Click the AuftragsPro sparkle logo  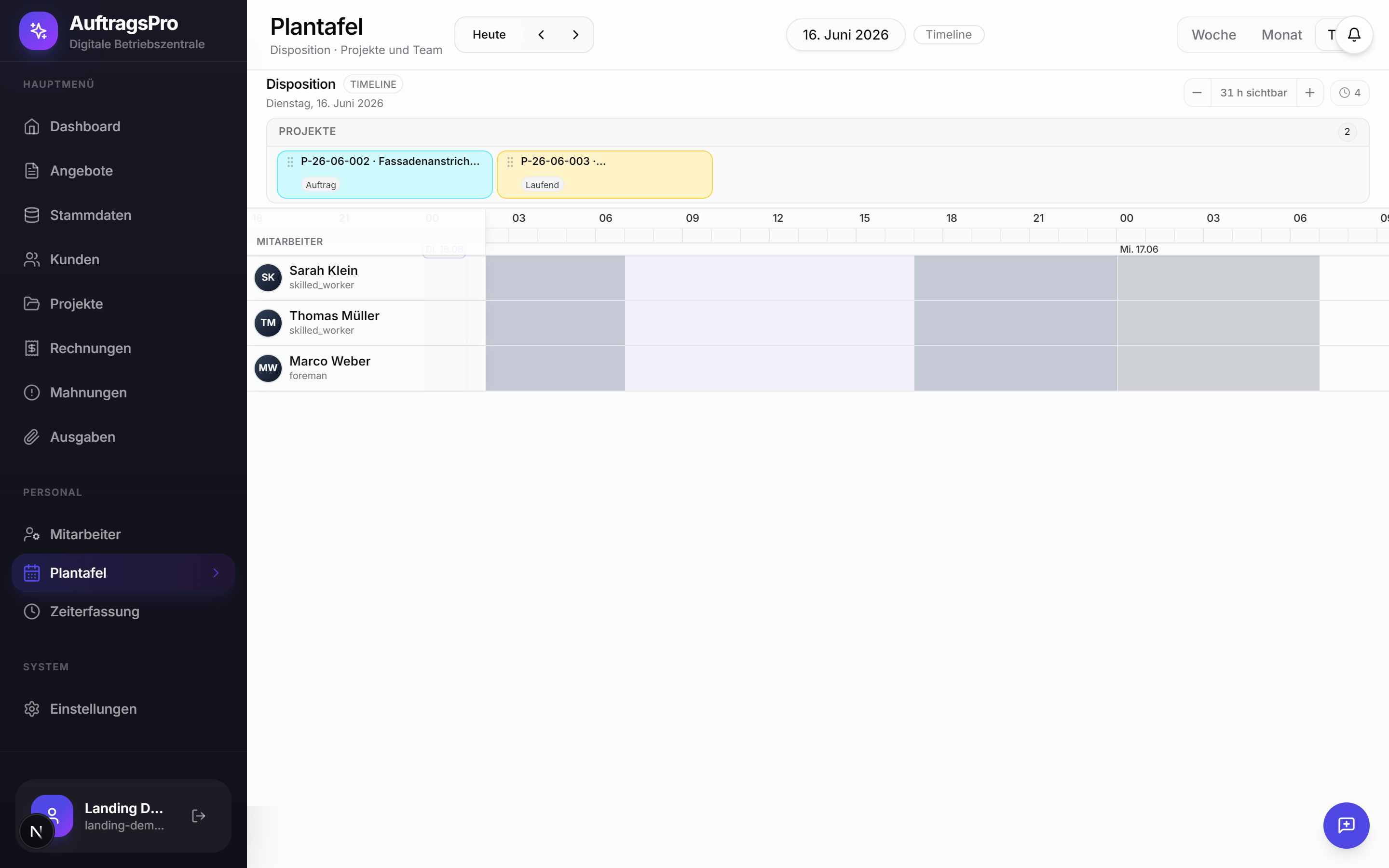[39, 30]
